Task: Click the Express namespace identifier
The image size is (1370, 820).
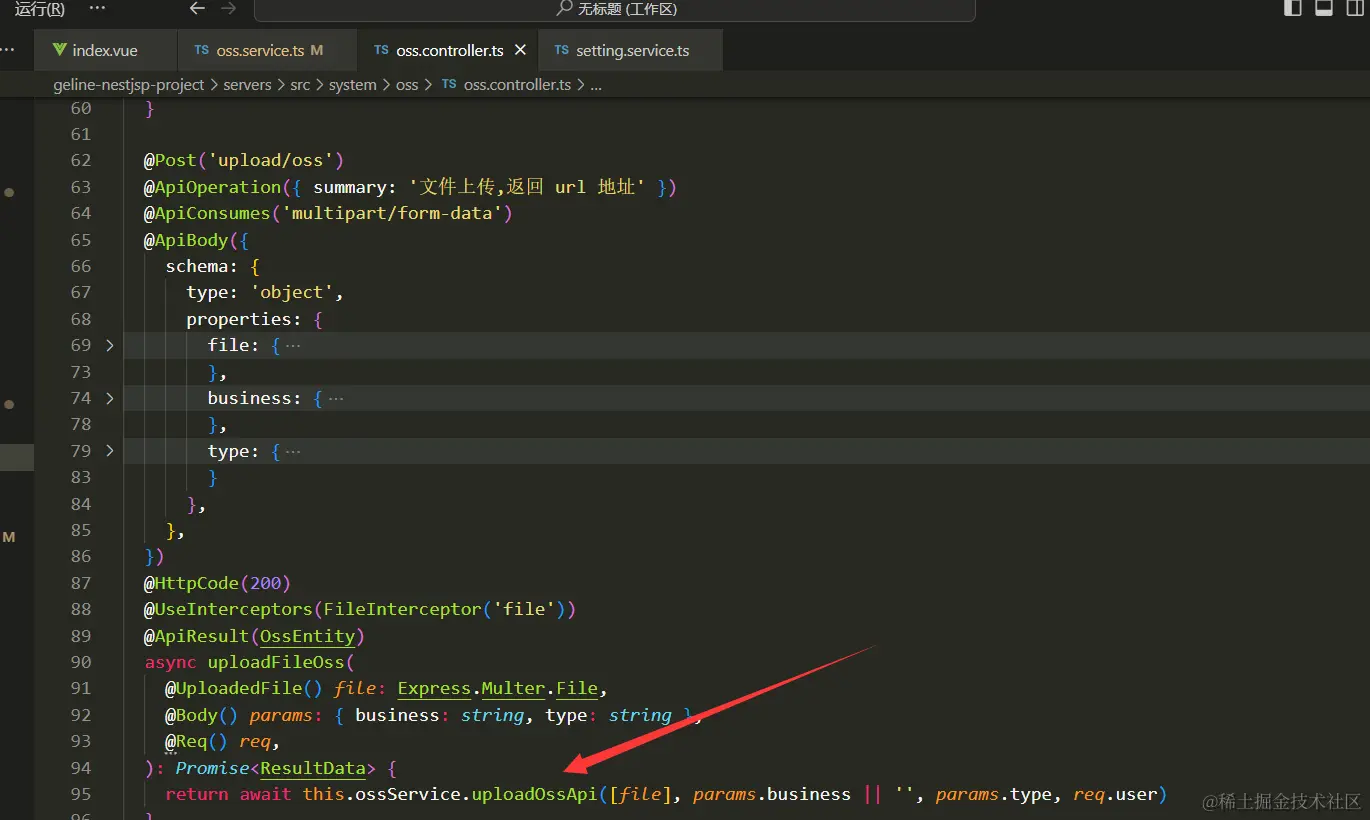Action: [434, 688]
